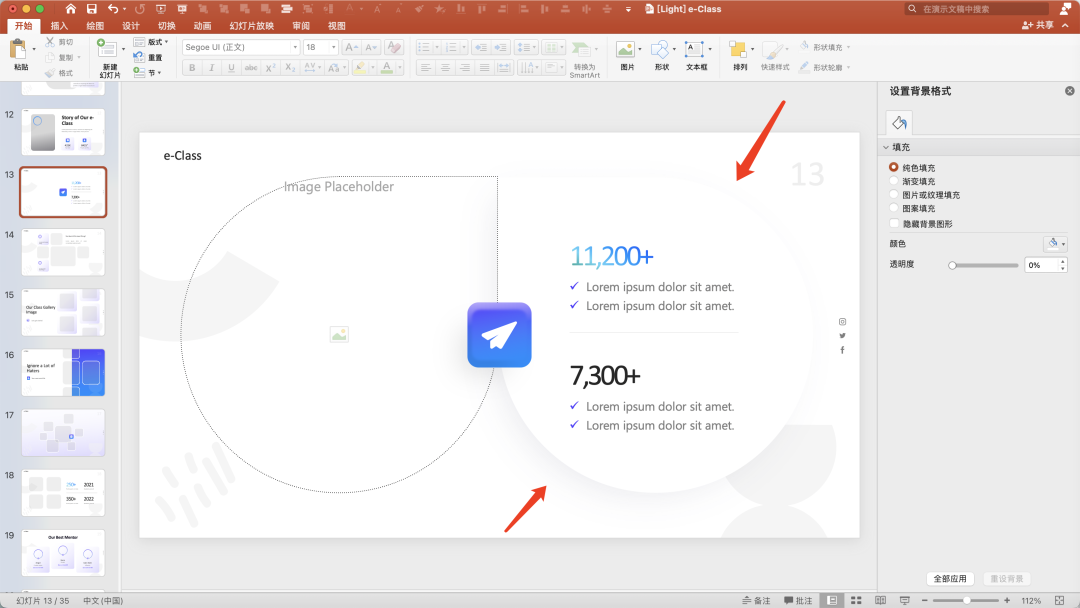
Task: Start slideshow from beginning via title bar icon
Action: tap(160, 9)
